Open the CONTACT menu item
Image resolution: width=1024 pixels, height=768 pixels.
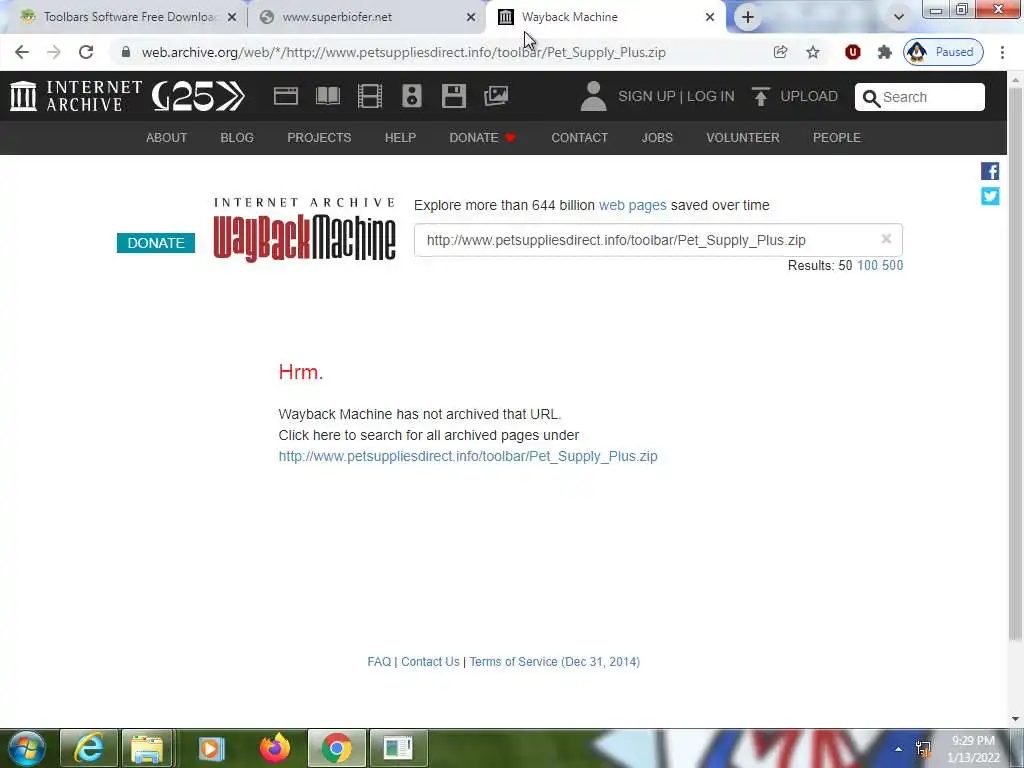pos(579,138)
